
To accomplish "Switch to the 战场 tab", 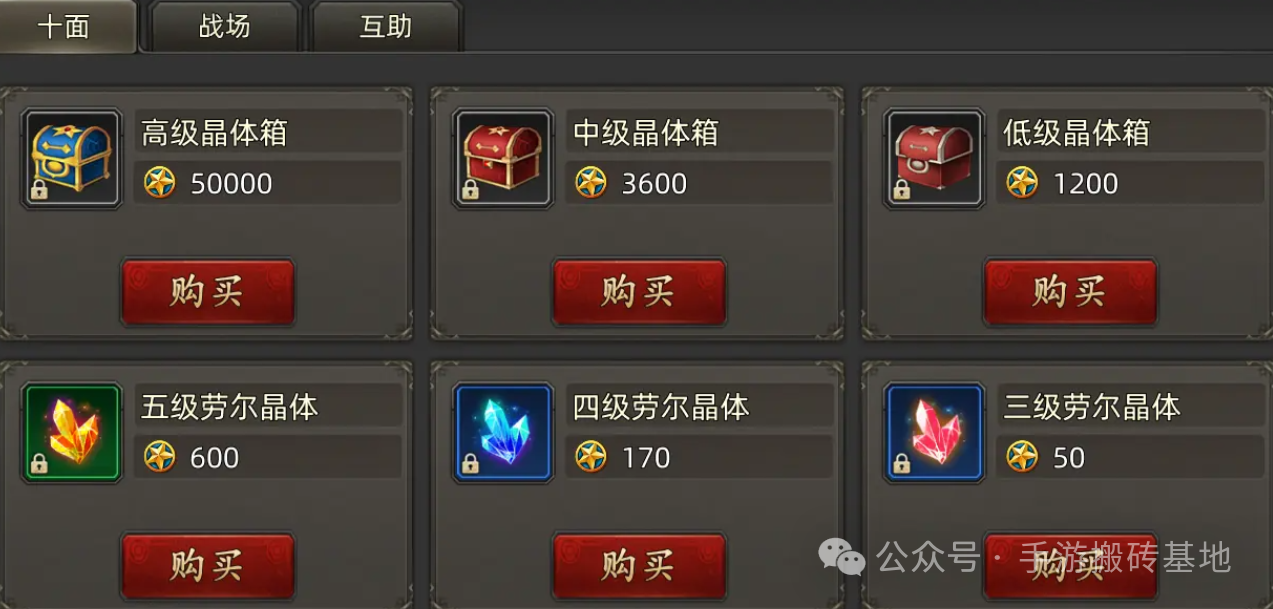I will tap(225, 27).
